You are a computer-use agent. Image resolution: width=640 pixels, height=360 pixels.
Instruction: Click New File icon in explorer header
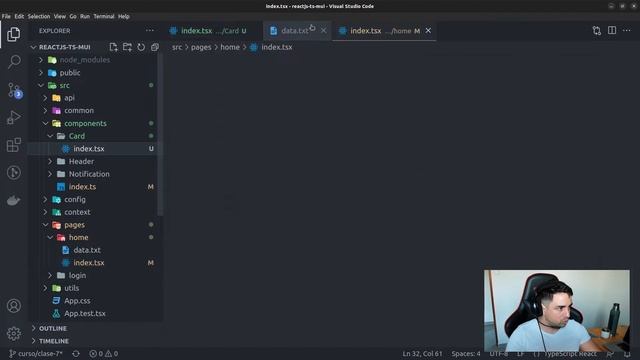[113, 47]
